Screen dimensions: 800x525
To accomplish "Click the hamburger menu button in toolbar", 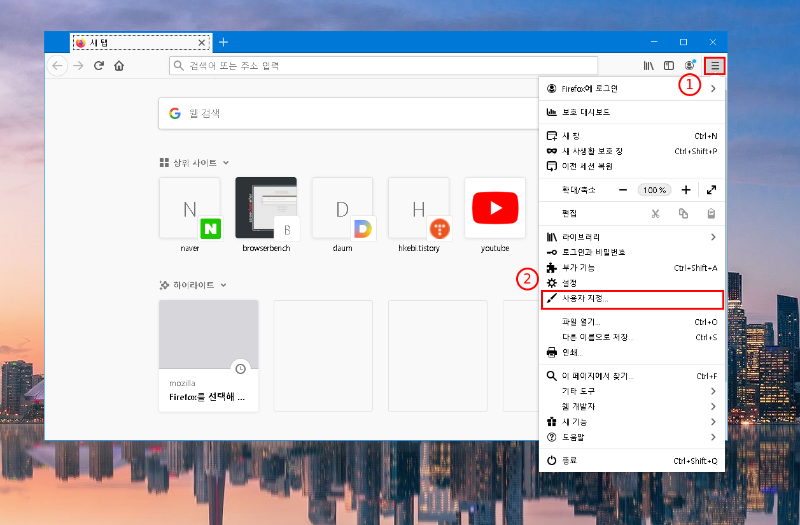I will [x=716, y=66].
